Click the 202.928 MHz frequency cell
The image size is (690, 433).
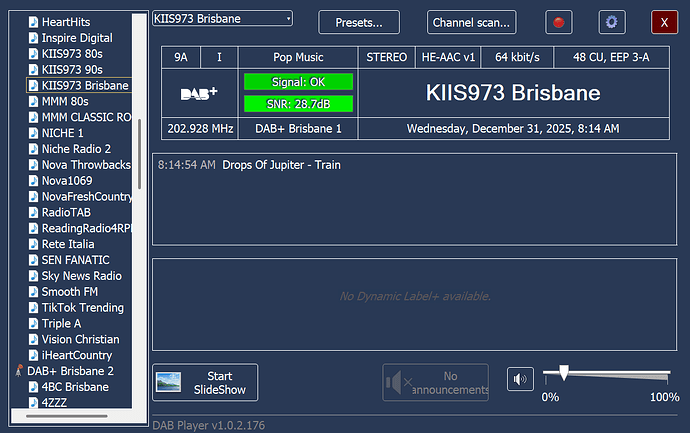(200, 128)
